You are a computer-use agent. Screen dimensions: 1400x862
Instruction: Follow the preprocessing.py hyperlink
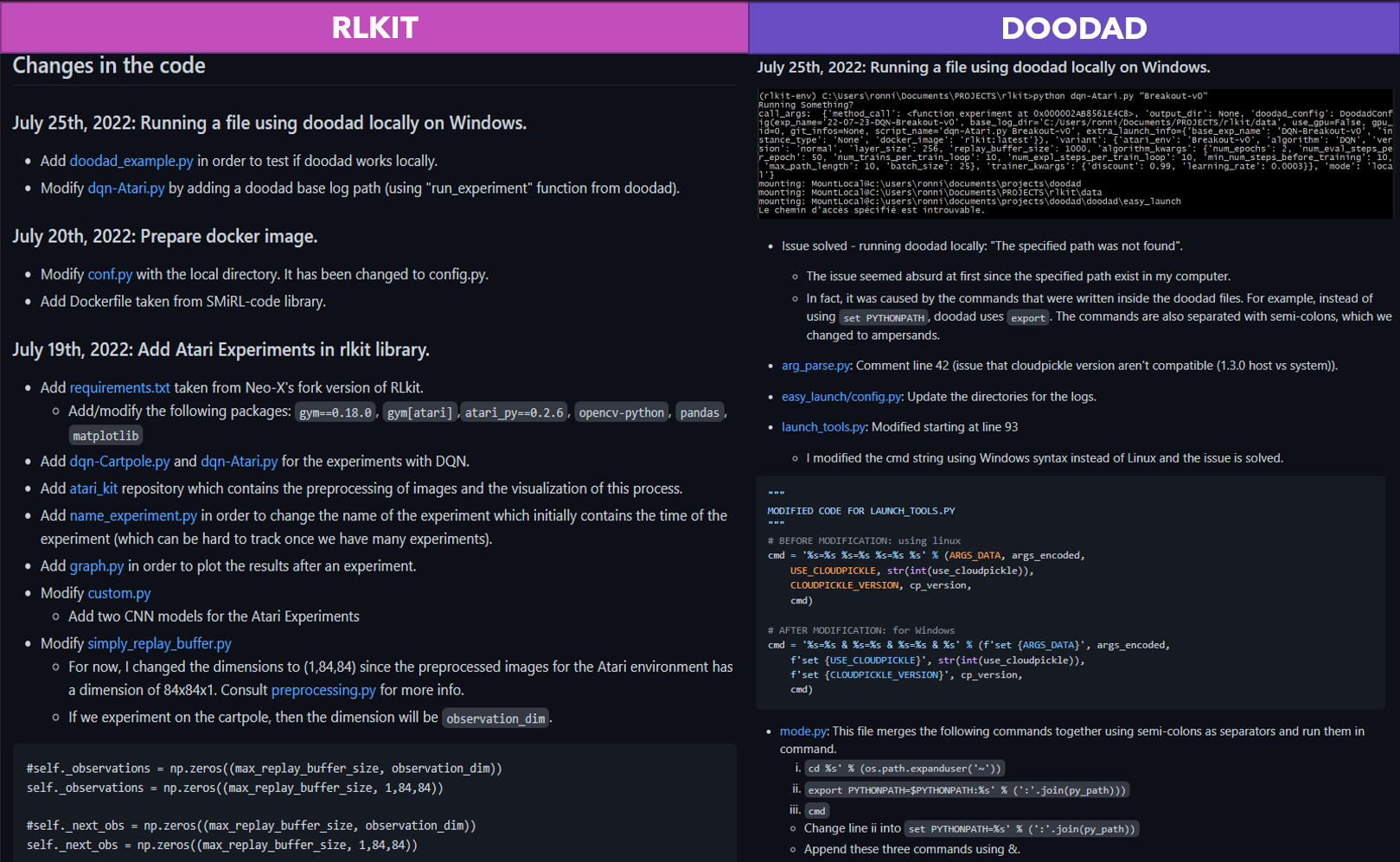[323, 690]
